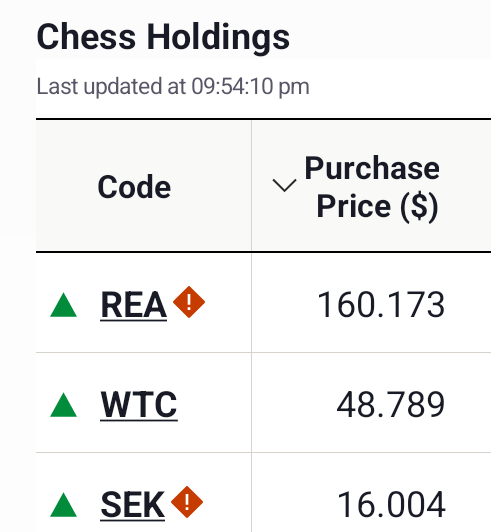Screen dimensions: 491x532
Task: Click the green up triangle beside WTC
Action: pos(63,404)
